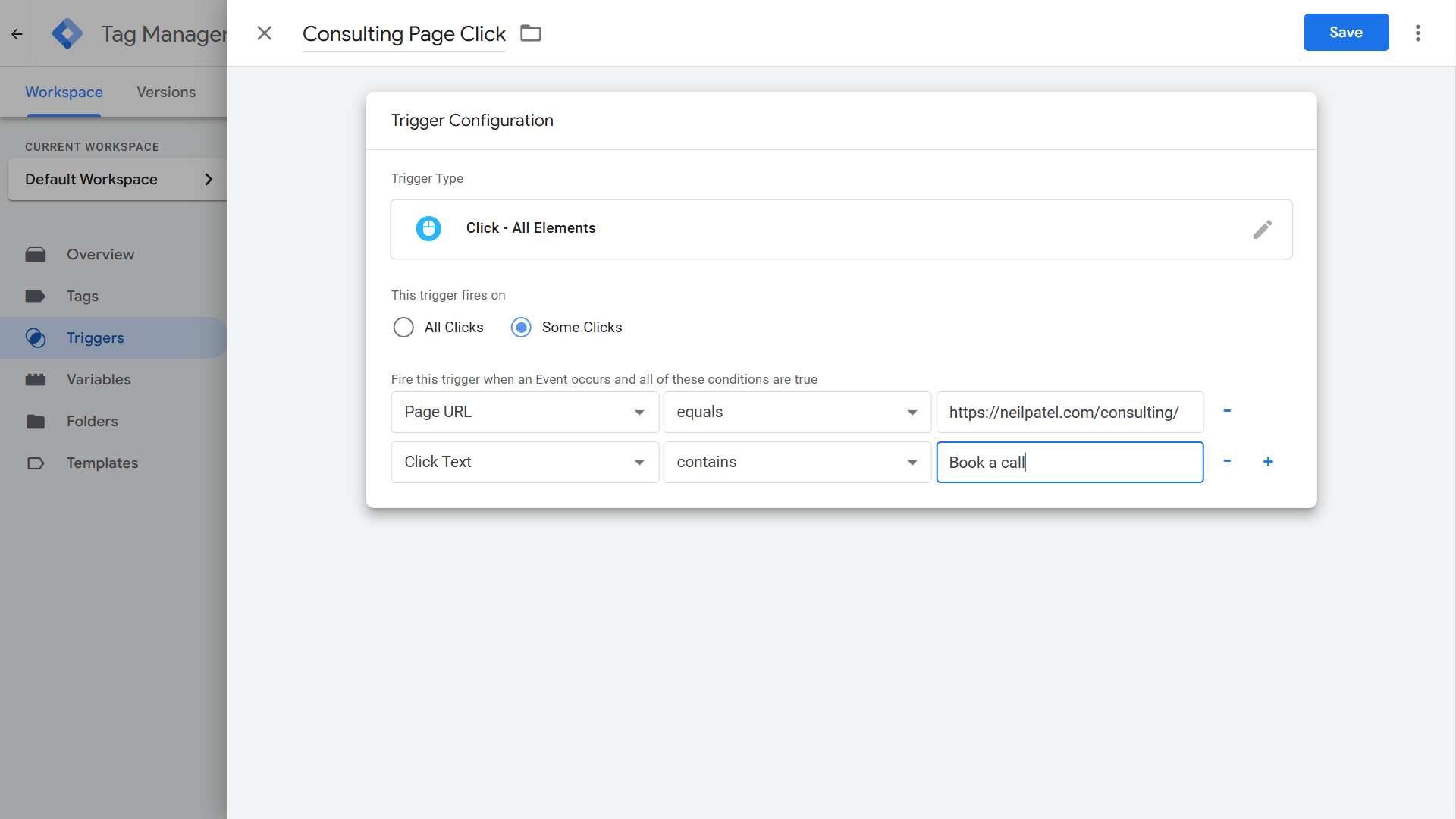Switch to the Versions tab
The height and width of the screenshot is (819, 1456).
click(166, 92)
